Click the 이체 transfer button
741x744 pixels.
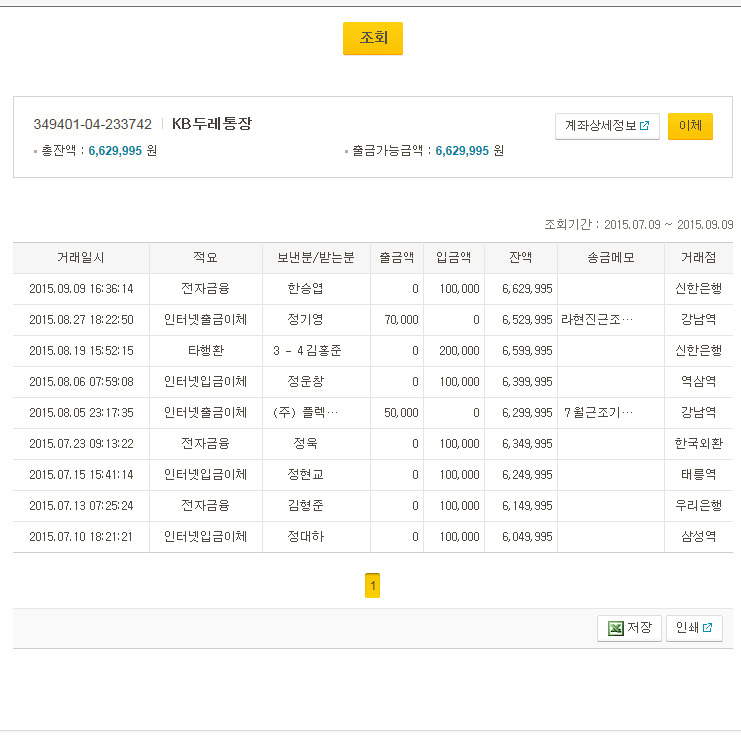coord(690,126)
